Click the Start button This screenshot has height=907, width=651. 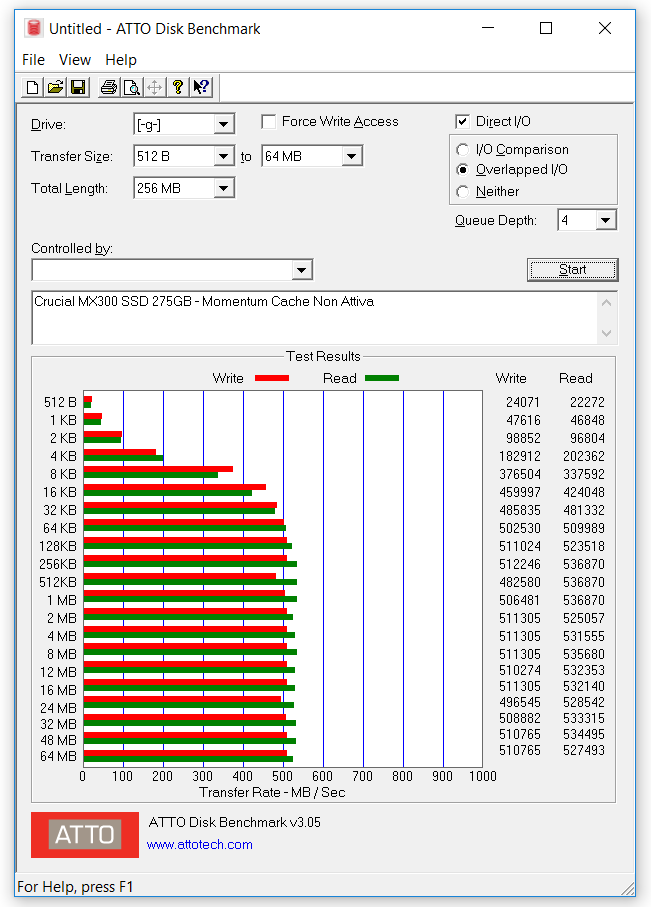pyautogui.click(x=572, y=270)
